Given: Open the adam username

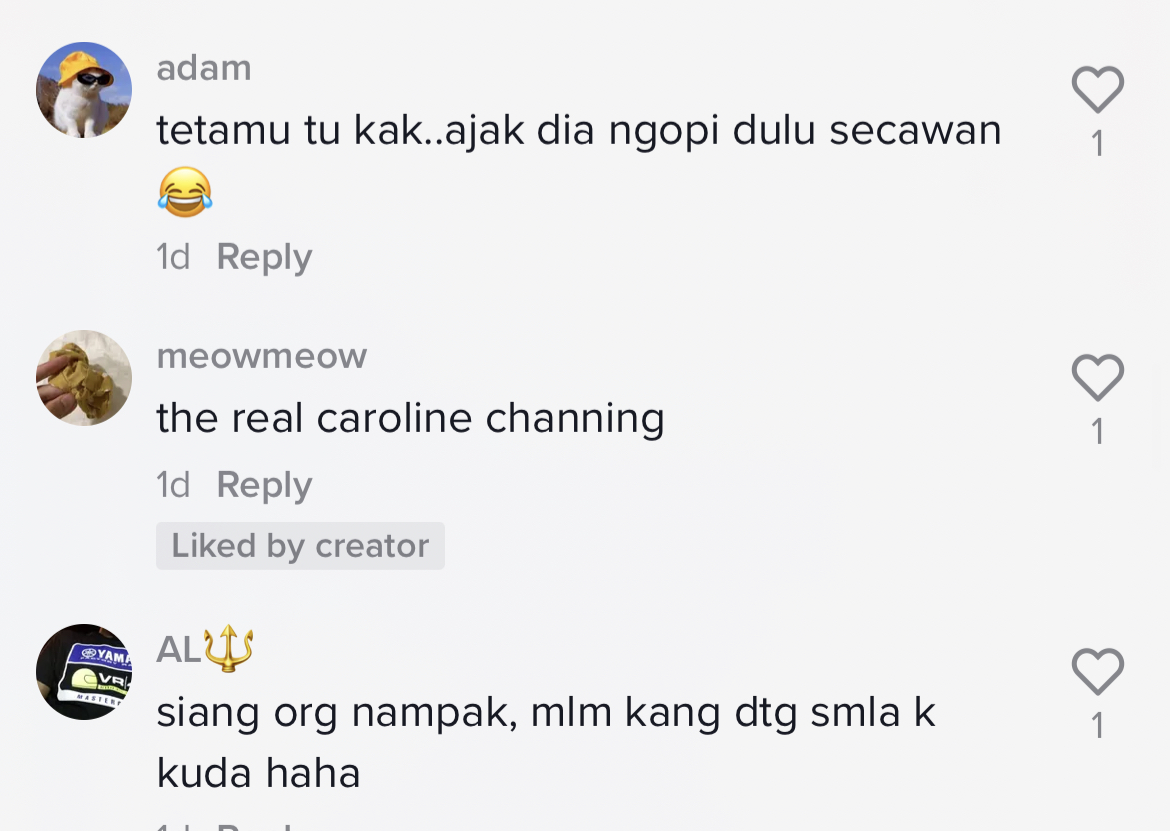Looking at the screenshot, I should click(x=204, y=68).
